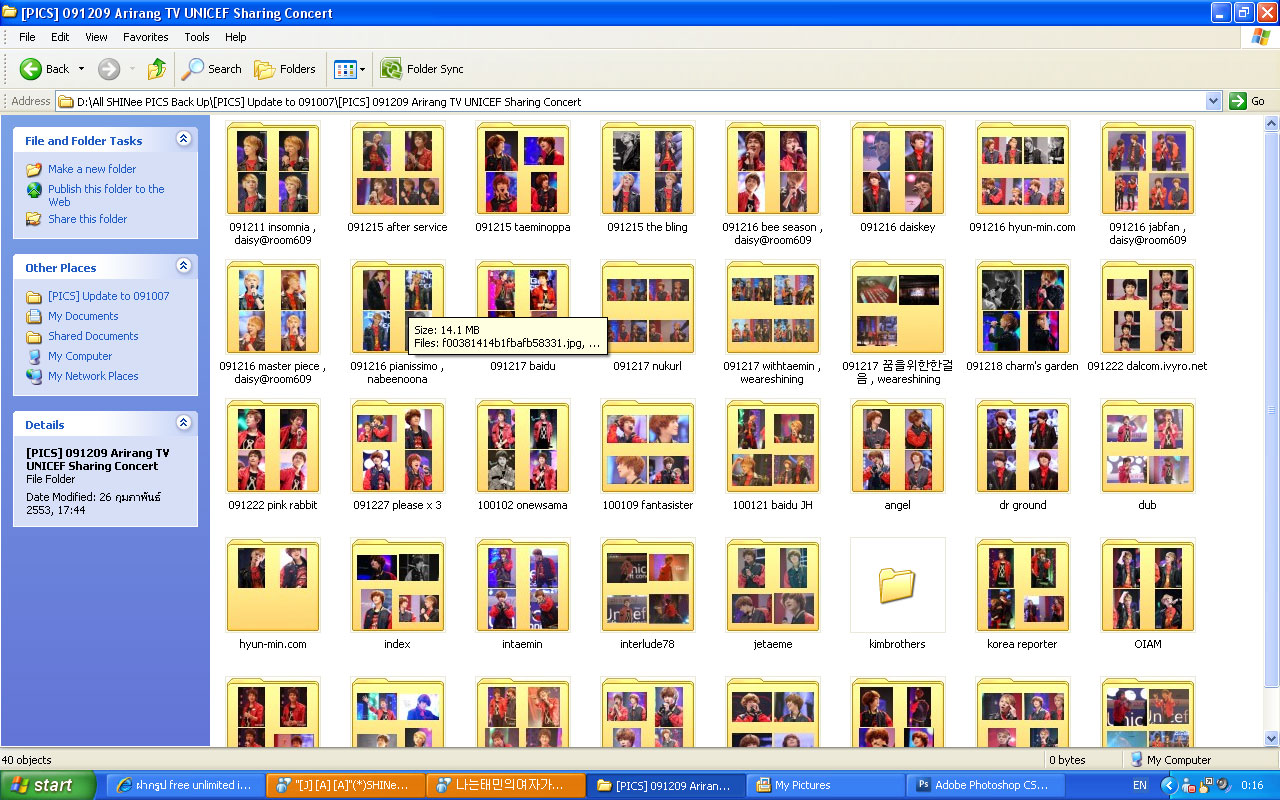Viewport: 1280px width, 800px height.
Task: Select the dub folder thumbnail
Action: 1148,447
